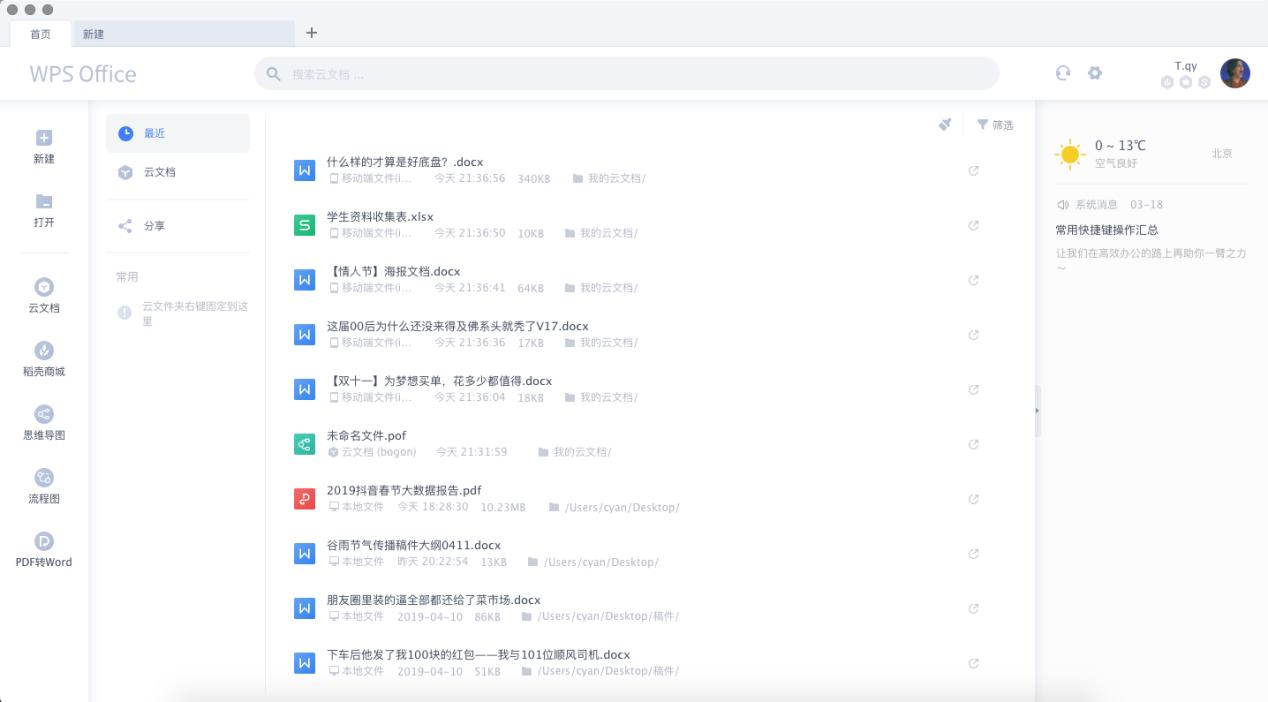Sync the 2019抖音春节大数据报告.pdf file
1268x702 pixels.
pos(973,499)
